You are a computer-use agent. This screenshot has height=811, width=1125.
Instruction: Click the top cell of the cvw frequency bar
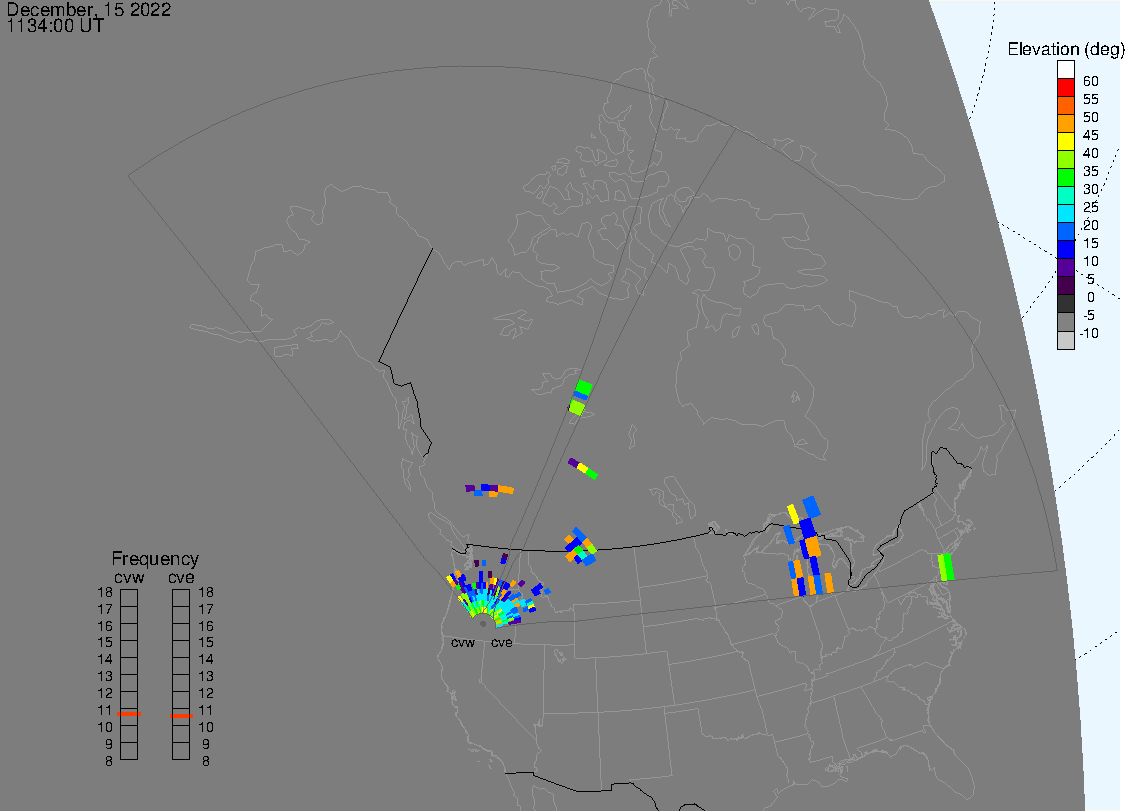pyautogui.click(x=129, y=598)
